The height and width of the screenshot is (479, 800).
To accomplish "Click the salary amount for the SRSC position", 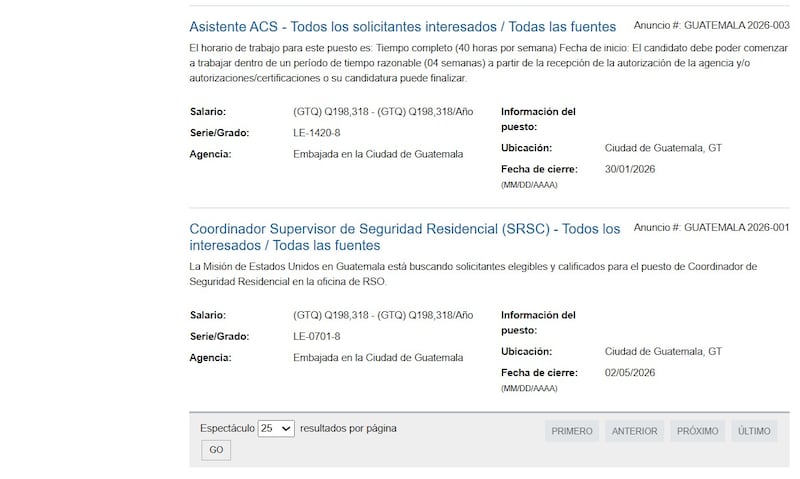I will pos(383,315).
